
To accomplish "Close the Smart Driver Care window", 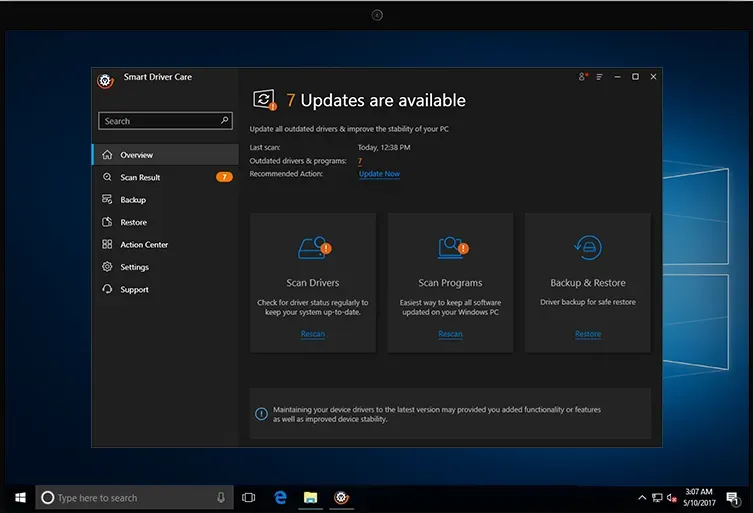I will (653, 76).
